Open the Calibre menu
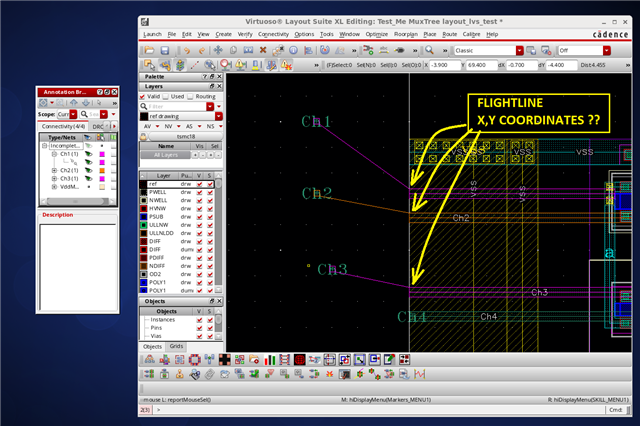Viewport: 640px width, 426px height. point(471,34)
